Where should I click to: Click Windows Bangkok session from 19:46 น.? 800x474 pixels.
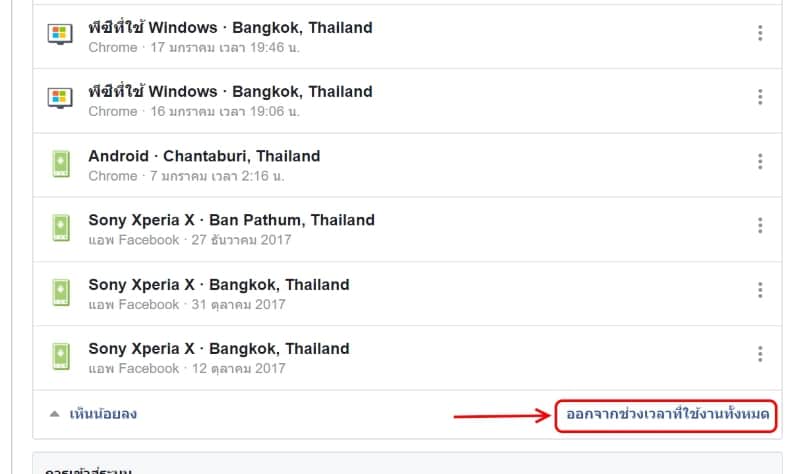coord(230,28)
